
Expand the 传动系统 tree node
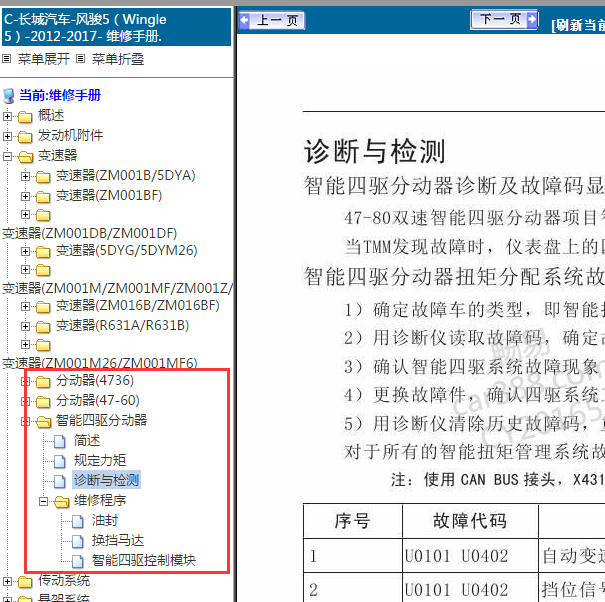coord(7,581)
